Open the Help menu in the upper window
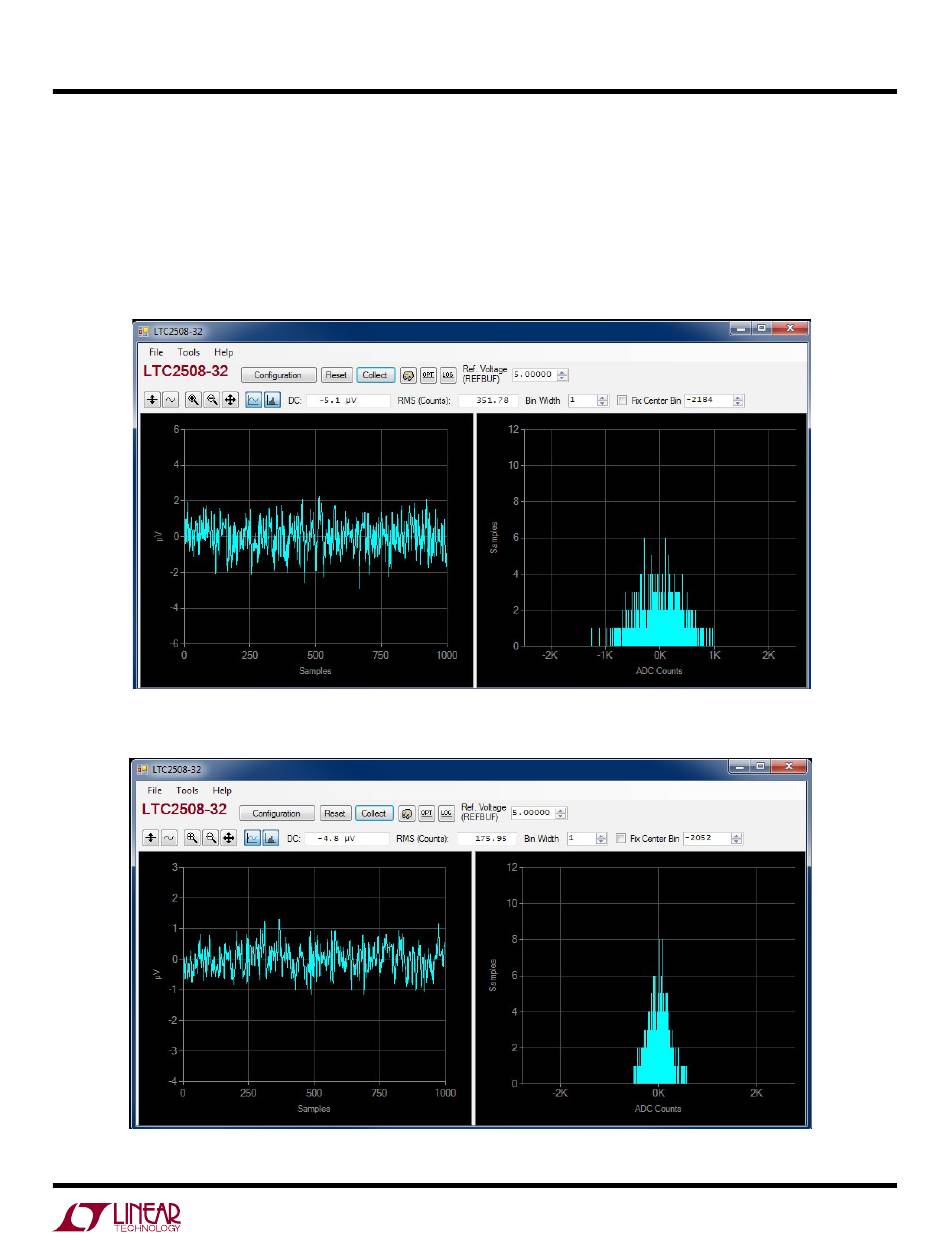Screen dimensions: 950x1241 click(224, 352)
